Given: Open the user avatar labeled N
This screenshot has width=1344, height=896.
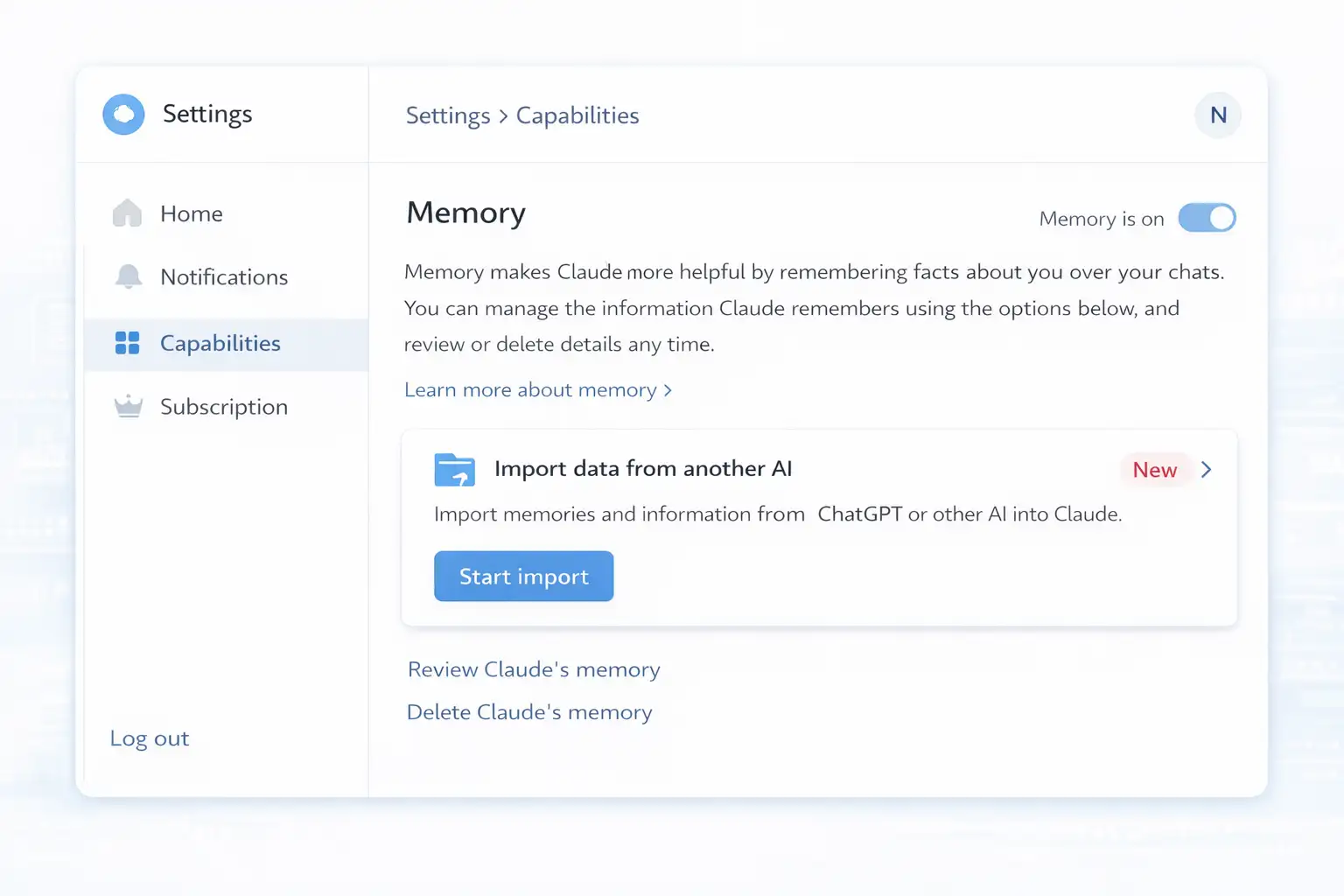Looking at the screenshot, I should [1217, 115].
